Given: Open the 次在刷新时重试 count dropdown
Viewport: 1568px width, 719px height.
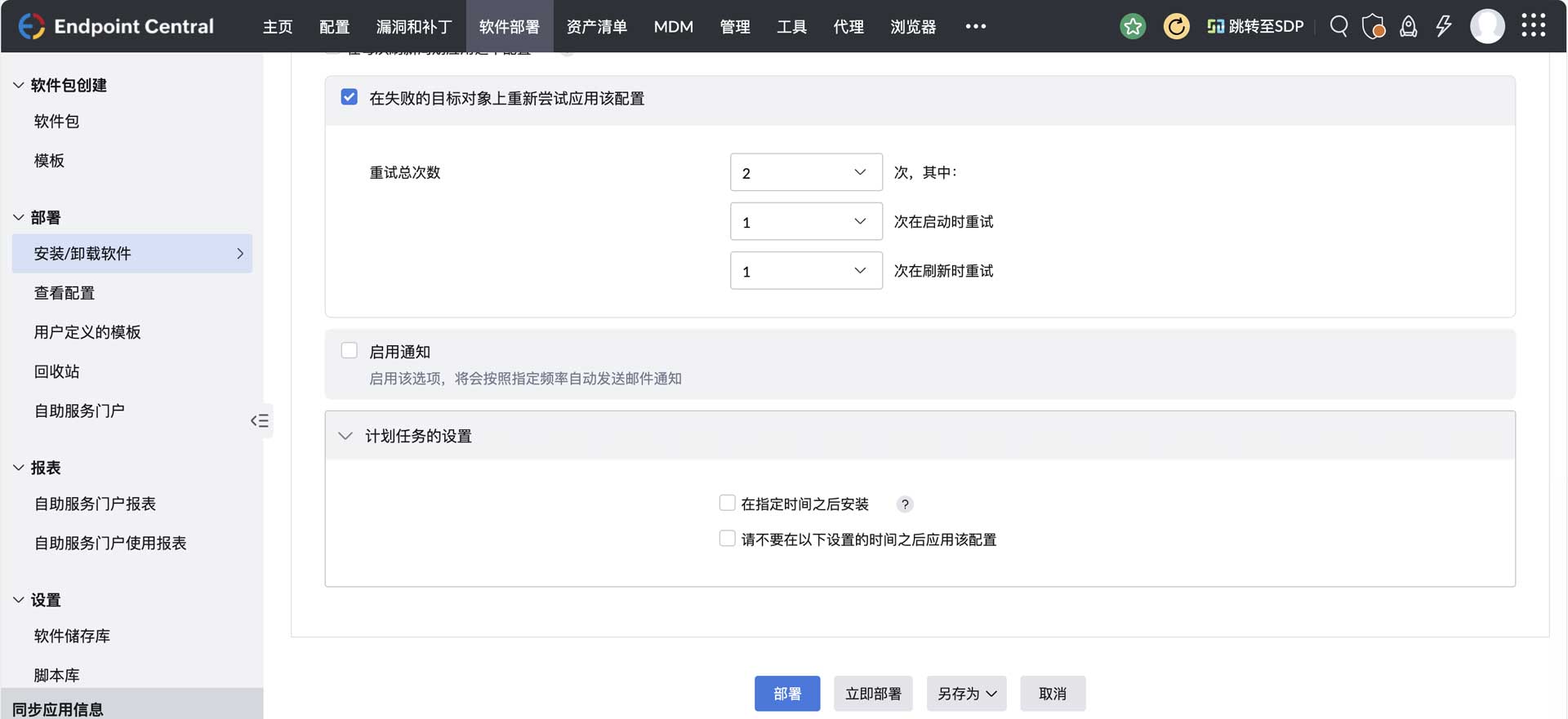Looking at the screenshot, I should click(806, 270).
